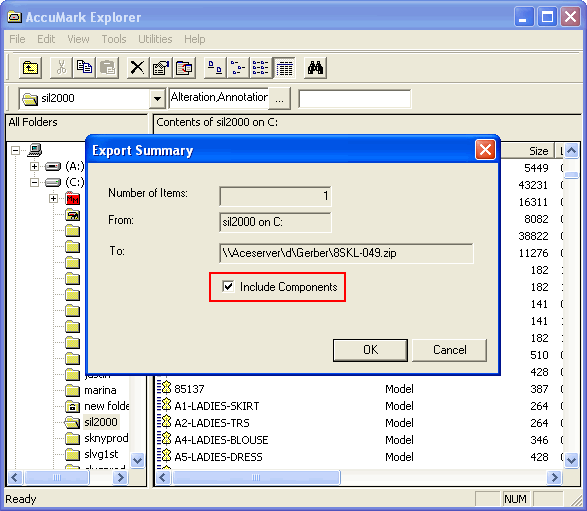This screenshot has height=511, width=587.
Task: Open the File menu
Action: 17,39
